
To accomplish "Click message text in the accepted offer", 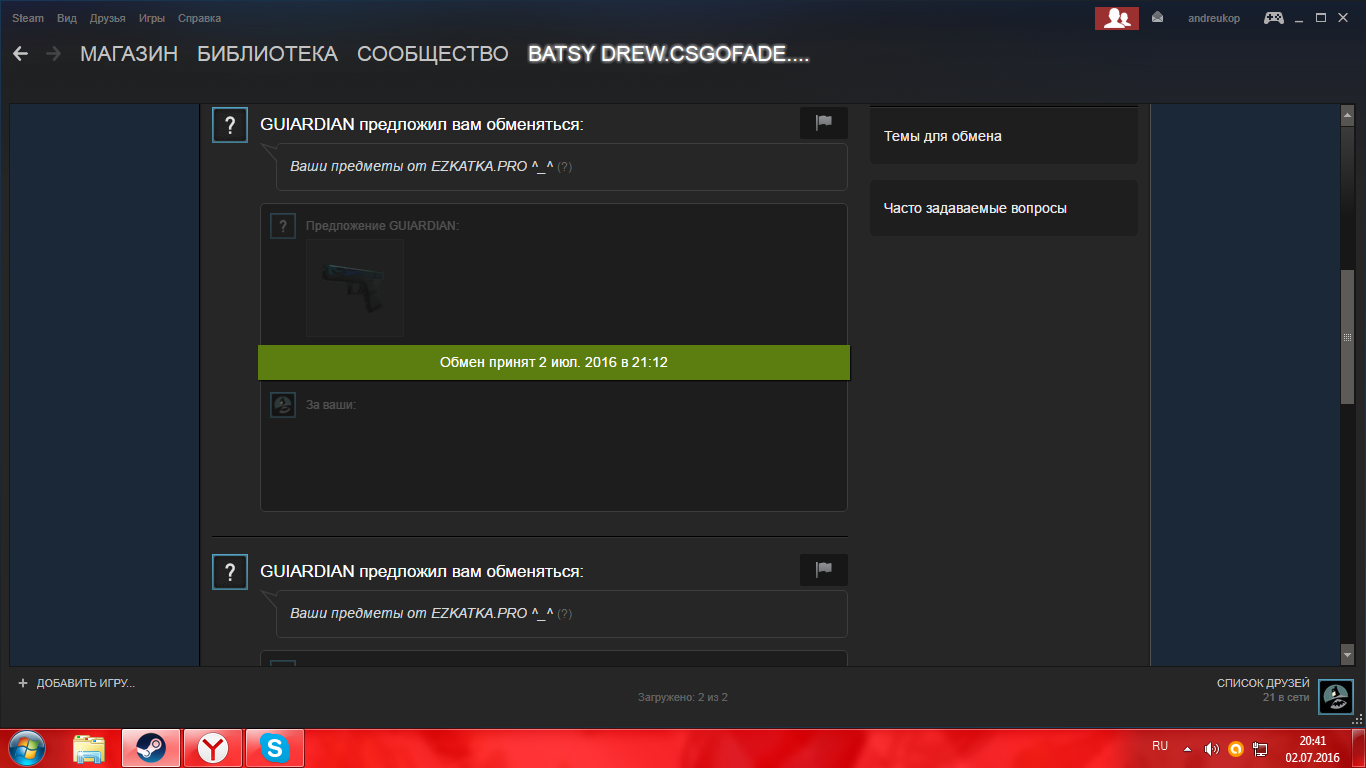I will coord(422,167).
